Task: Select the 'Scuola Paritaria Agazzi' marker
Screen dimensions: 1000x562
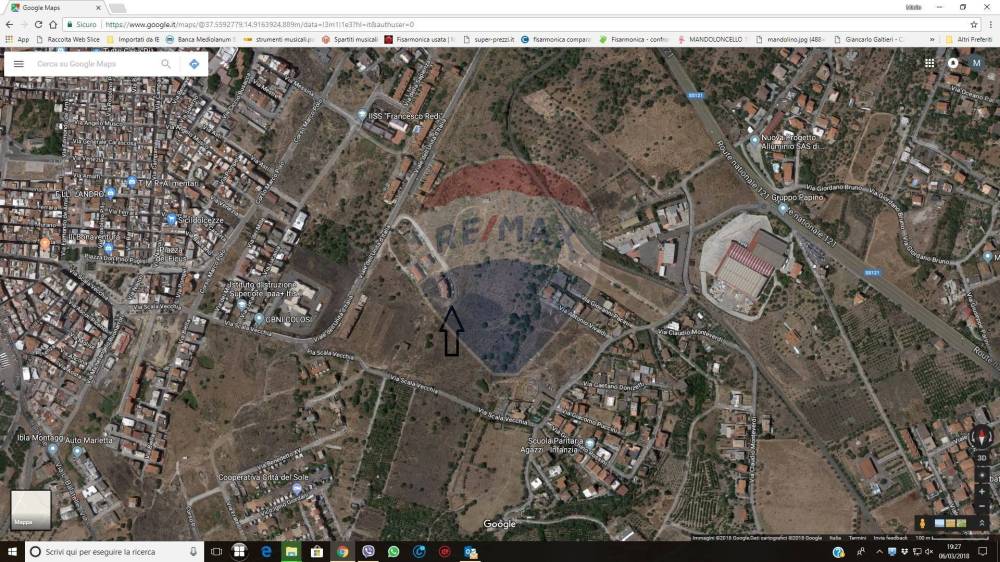Action: (x=590, y=443)
